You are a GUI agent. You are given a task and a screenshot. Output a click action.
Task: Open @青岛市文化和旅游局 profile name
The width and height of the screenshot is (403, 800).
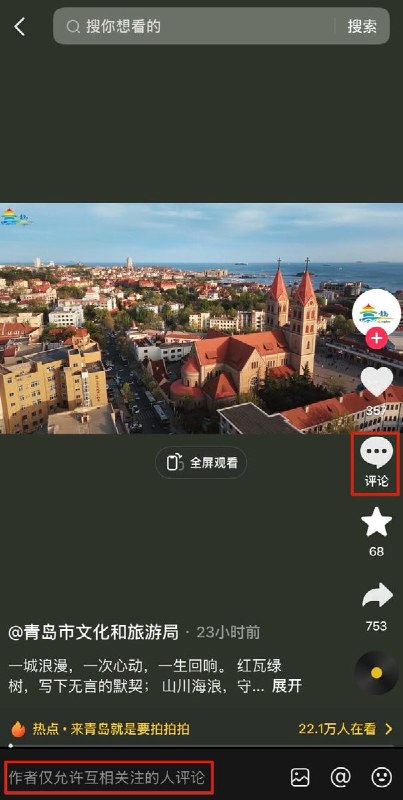[93, 633]
